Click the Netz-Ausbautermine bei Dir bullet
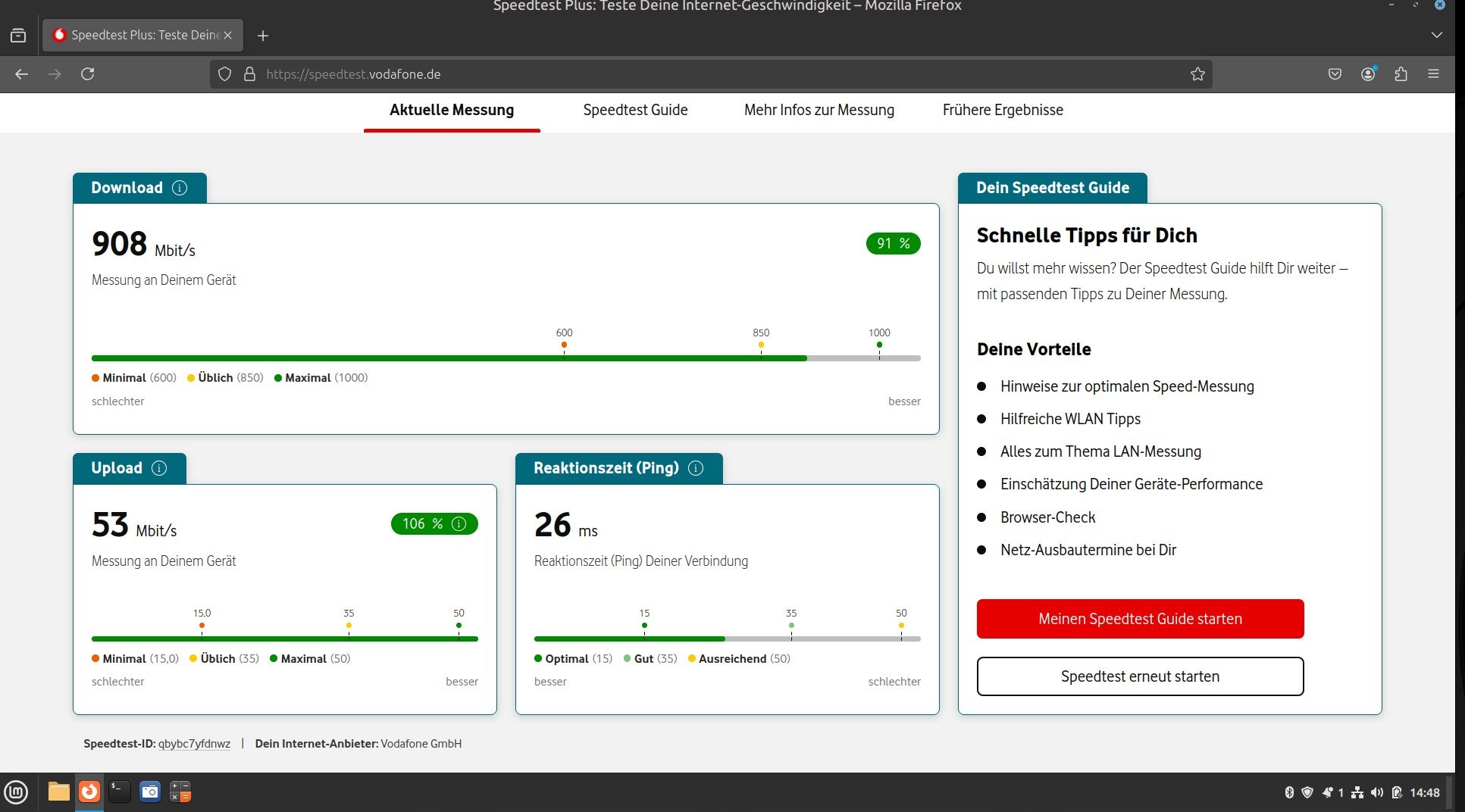Viewport: 1465px width, 812px height. pyautogui.click(x=1088, y=550)
